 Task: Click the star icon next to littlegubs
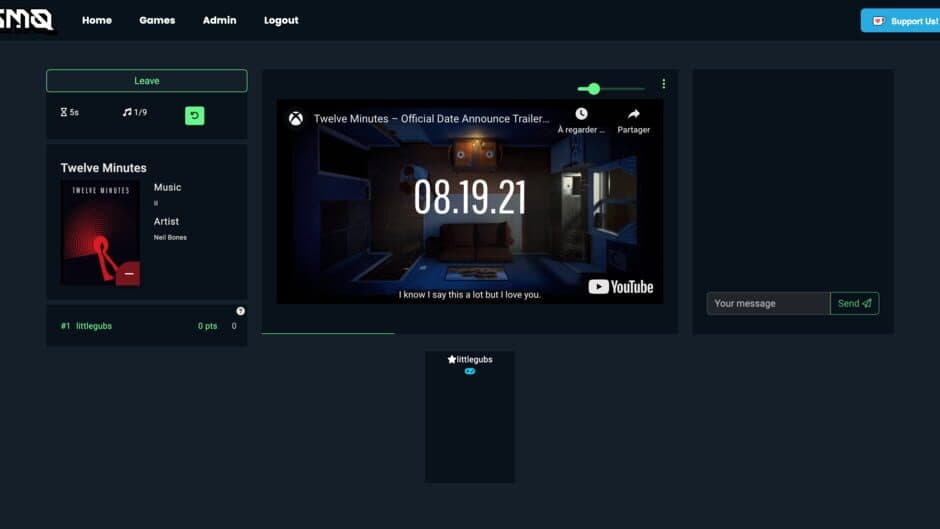click(x=452, y=359)
